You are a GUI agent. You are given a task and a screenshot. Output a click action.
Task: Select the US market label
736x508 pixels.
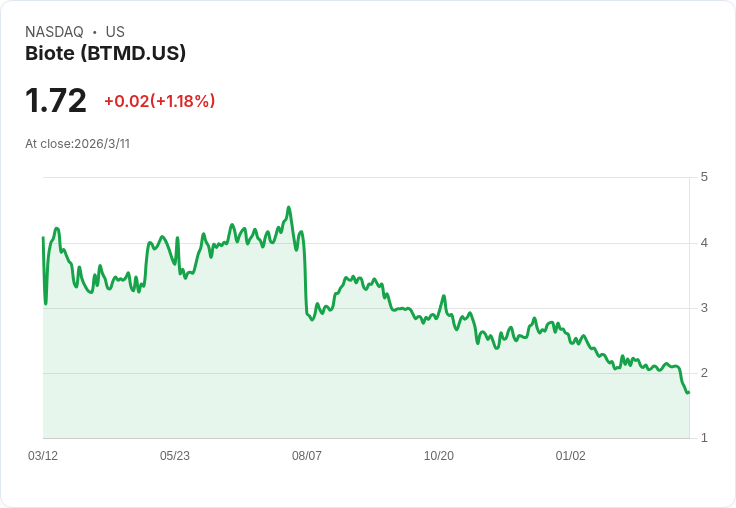tap(115, 32)
